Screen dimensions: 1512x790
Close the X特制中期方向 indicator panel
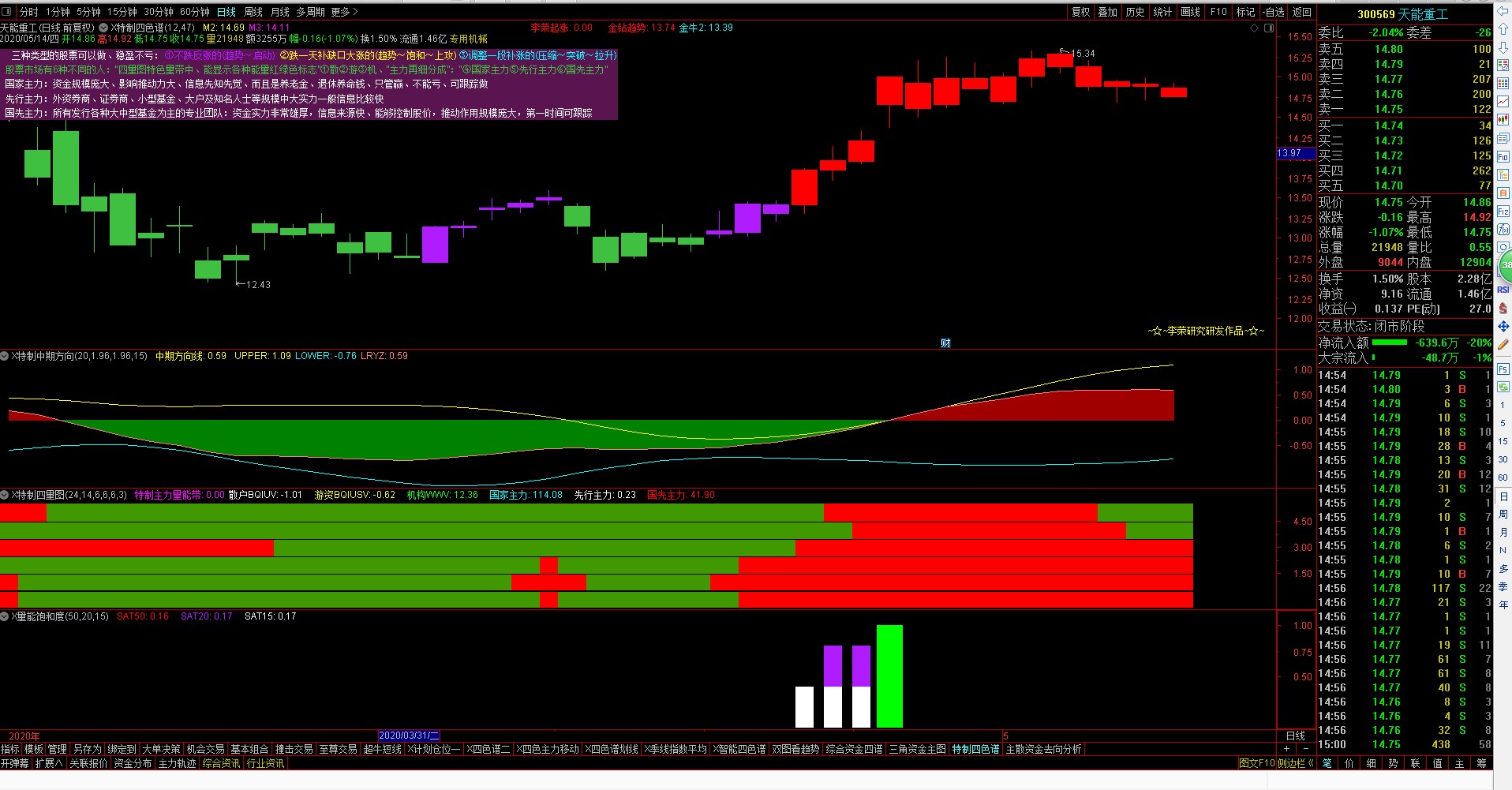(x=5, y=356)
